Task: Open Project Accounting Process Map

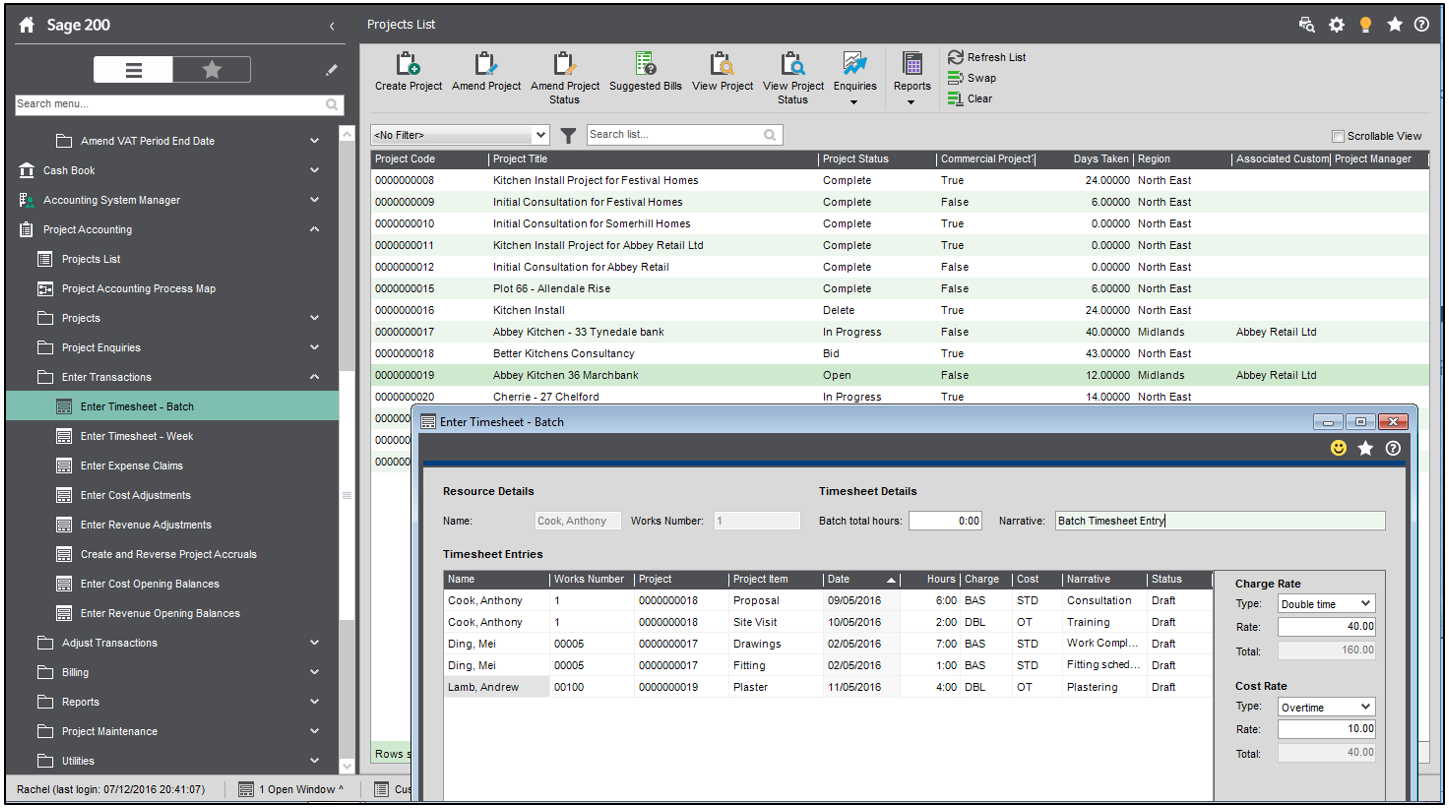Action: [x=138, y=289]
